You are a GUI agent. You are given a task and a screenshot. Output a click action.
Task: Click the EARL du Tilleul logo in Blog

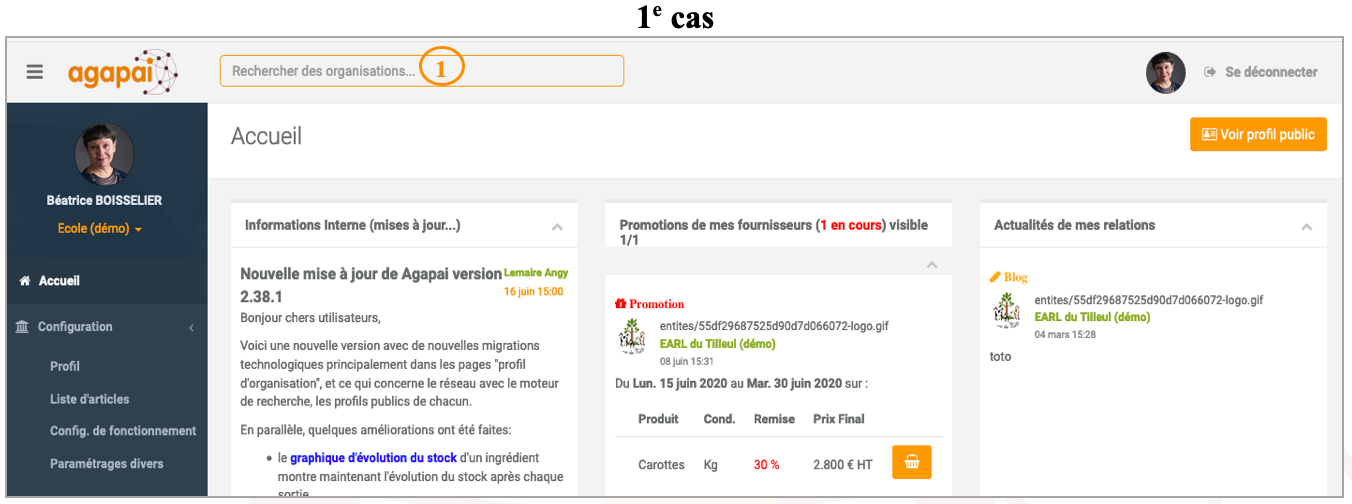click(1007, 310)
